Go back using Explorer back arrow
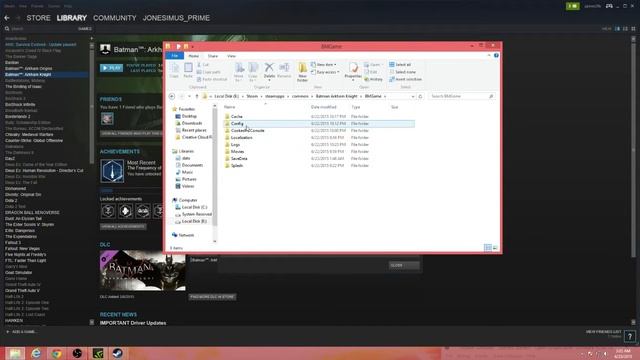This screenshot has width=640, height=360. (172, 96)
